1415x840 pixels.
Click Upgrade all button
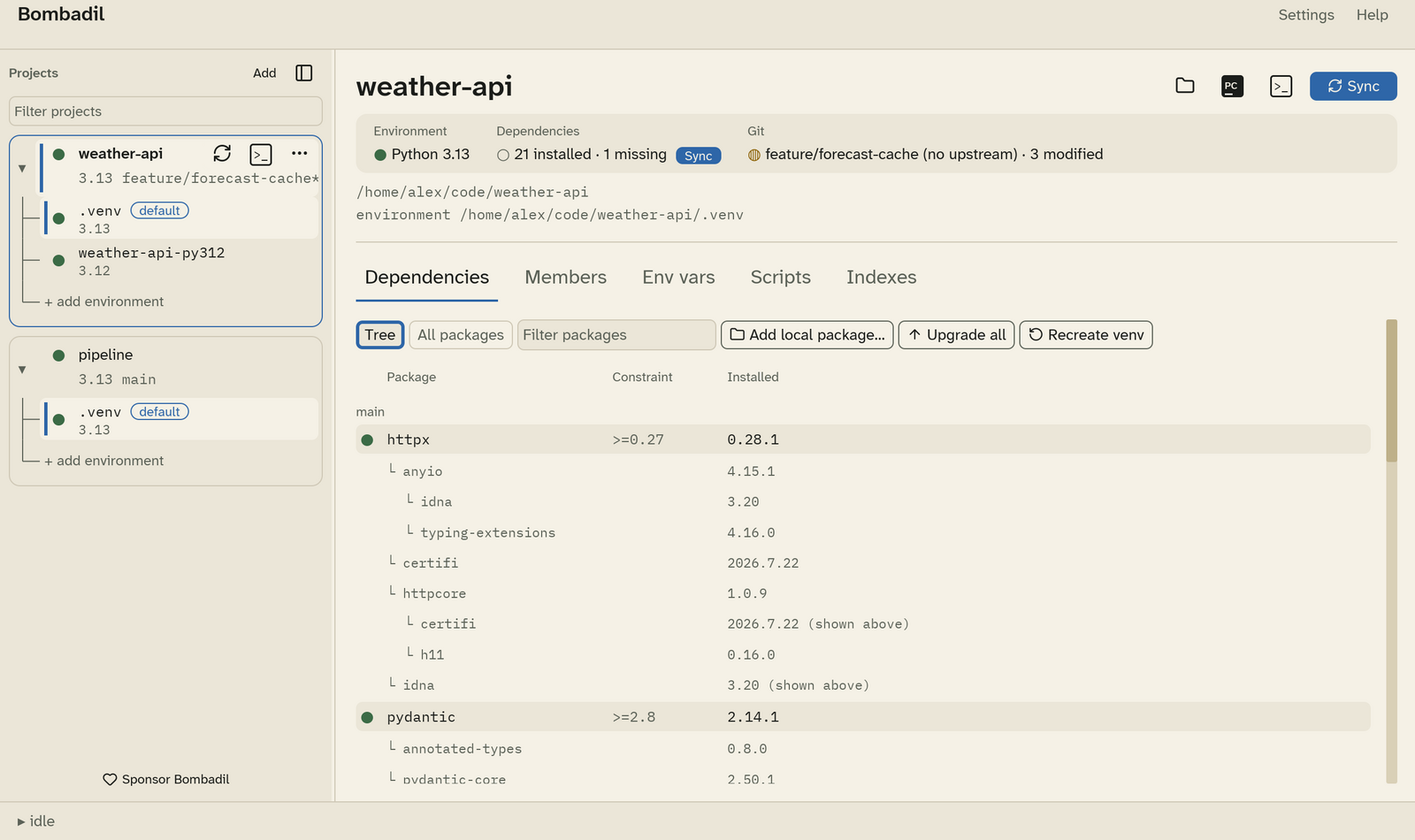click(x=957, y=335)
